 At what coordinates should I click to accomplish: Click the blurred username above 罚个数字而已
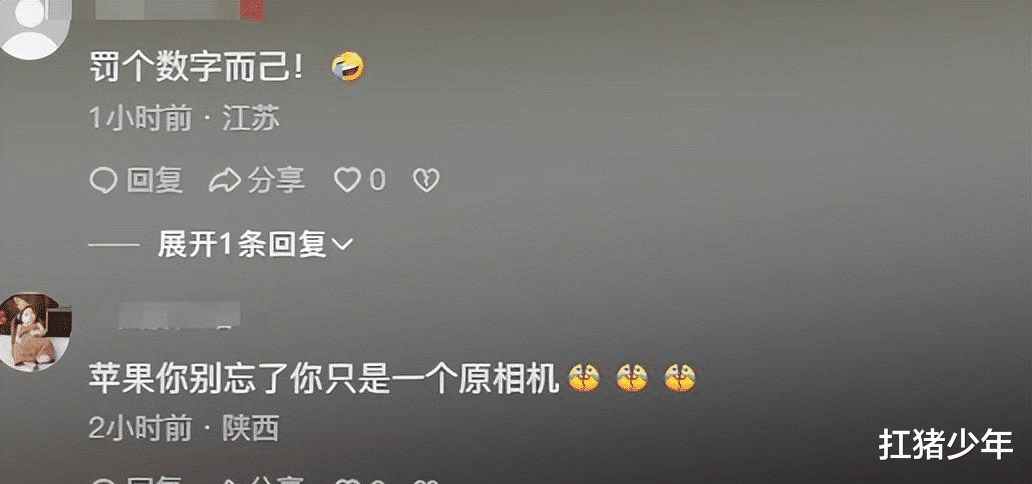coord(179,10)
